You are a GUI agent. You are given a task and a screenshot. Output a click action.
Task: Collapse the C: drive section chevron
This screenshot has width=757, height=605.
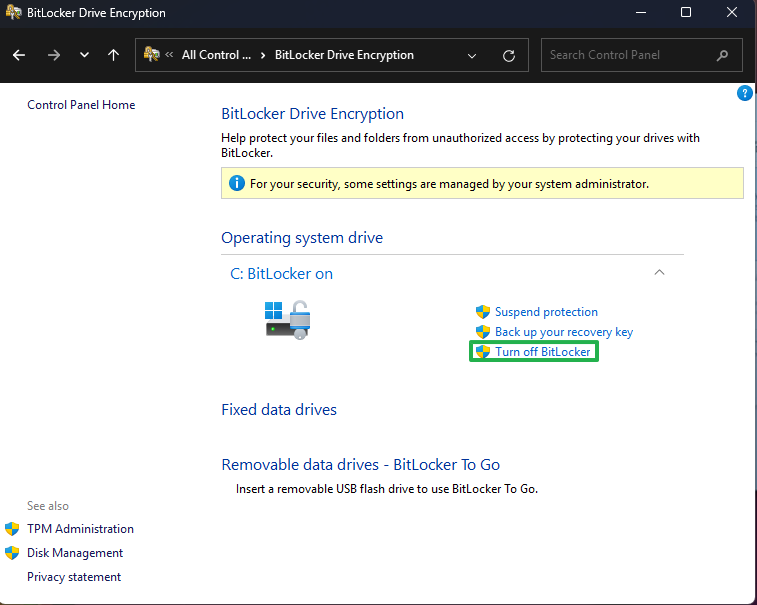pos(659,273)
